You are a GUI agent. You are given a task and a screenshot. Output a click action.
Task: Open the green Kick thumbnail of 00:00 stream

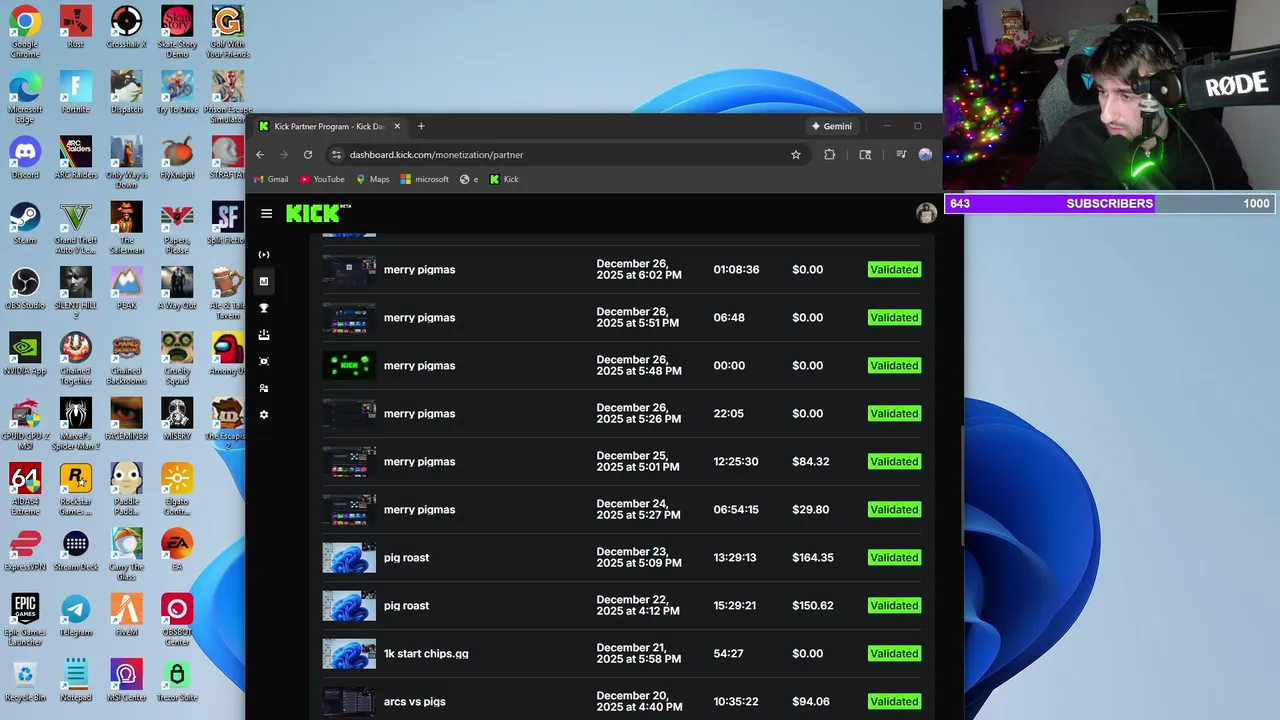(x=349, y=366)
